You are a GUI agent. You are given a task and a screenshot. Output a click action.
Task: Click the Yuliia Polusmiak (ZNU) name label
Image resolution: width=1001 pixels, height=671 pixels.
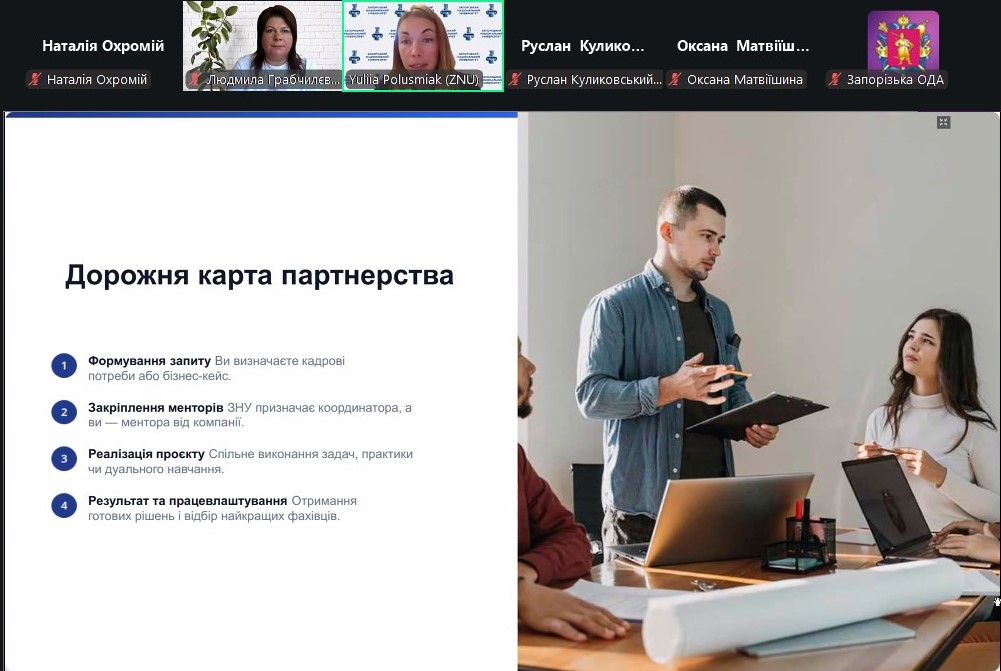(x=414, y=79)
